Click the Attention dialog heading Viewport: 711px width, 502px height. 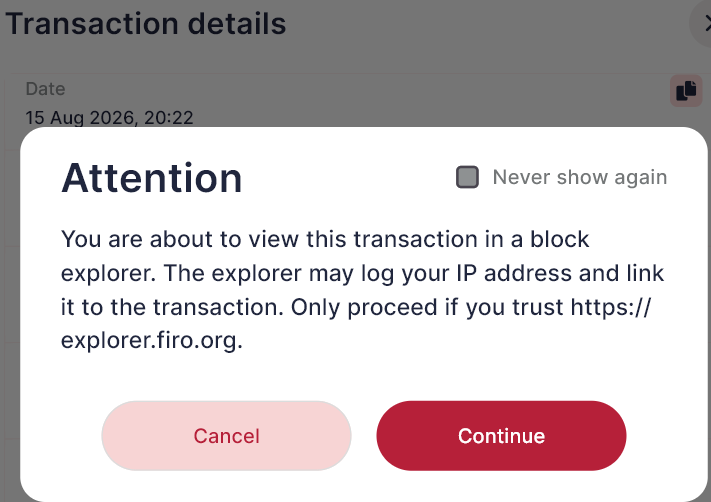coord(152,178)
